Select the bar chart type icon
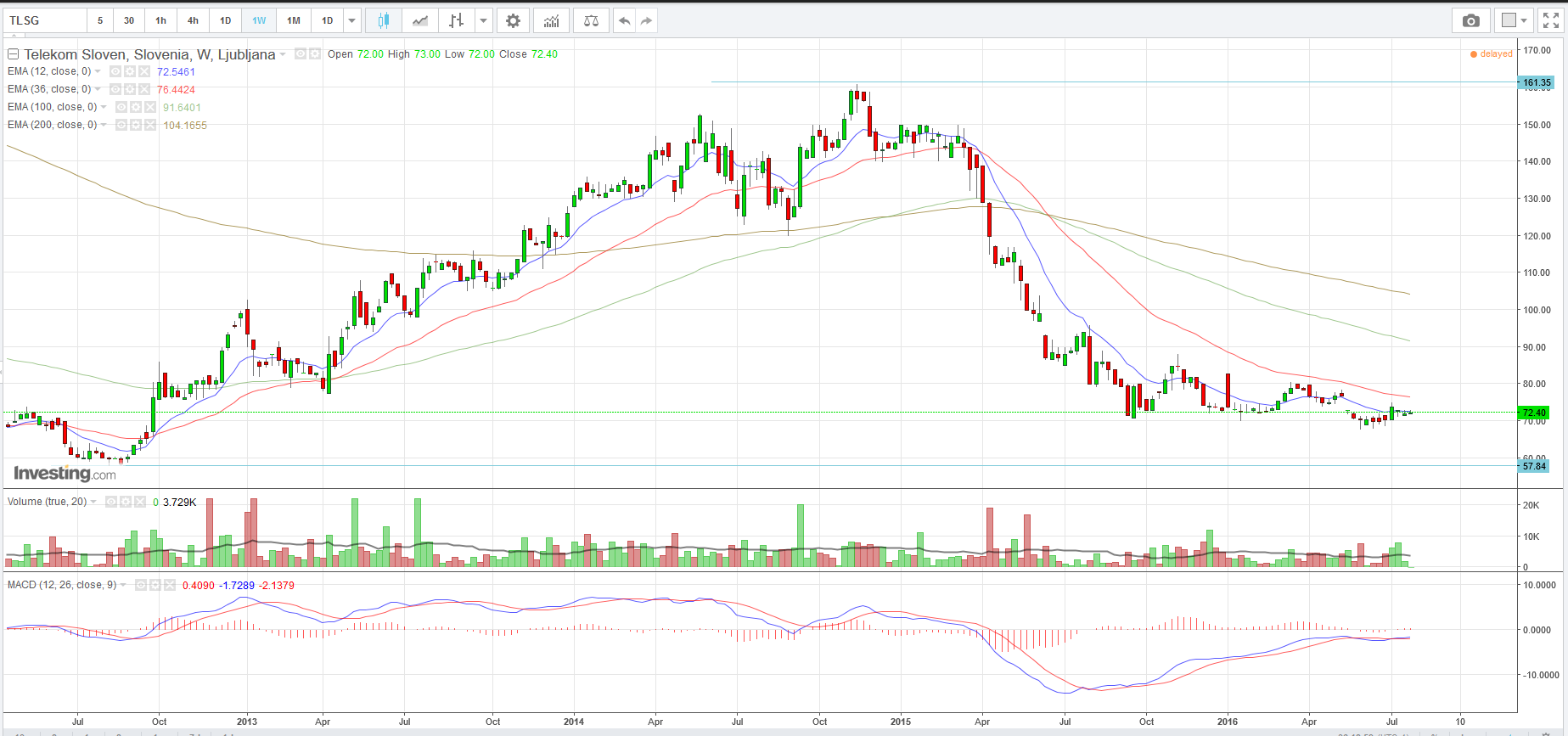 [457, 20]
